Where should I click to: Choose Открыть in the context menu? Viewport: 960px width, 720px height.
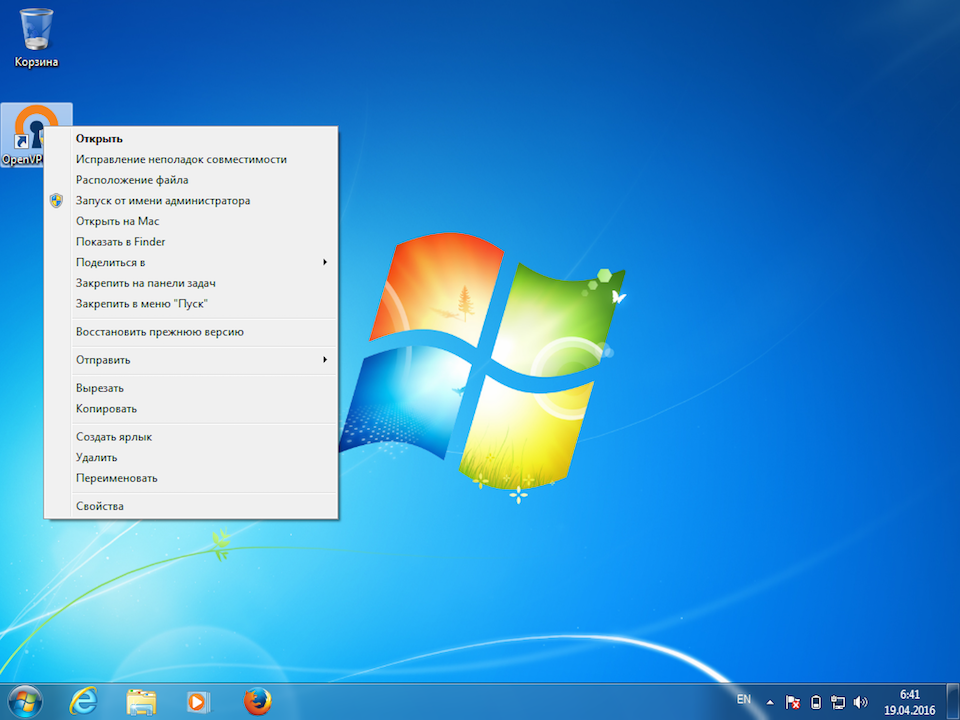[x=191, y=139]
